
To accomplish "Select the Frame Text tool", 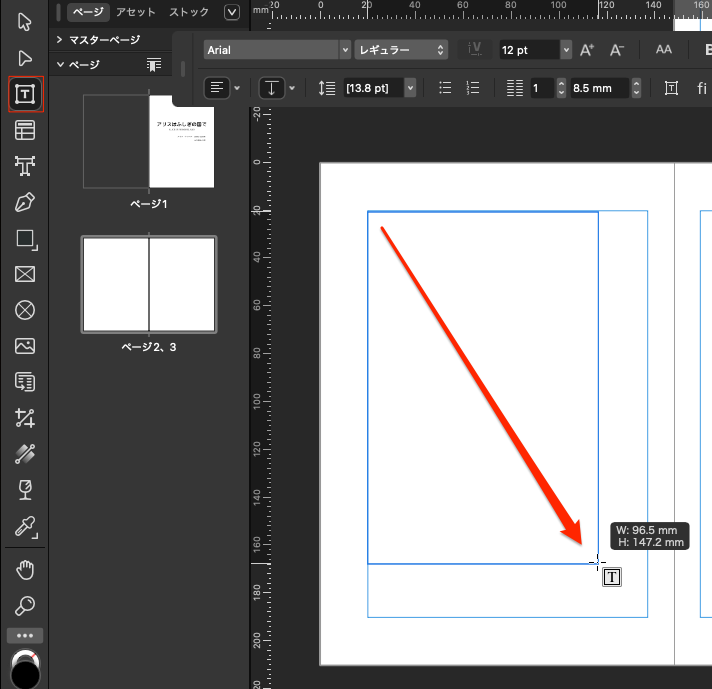I will point(25,95).
